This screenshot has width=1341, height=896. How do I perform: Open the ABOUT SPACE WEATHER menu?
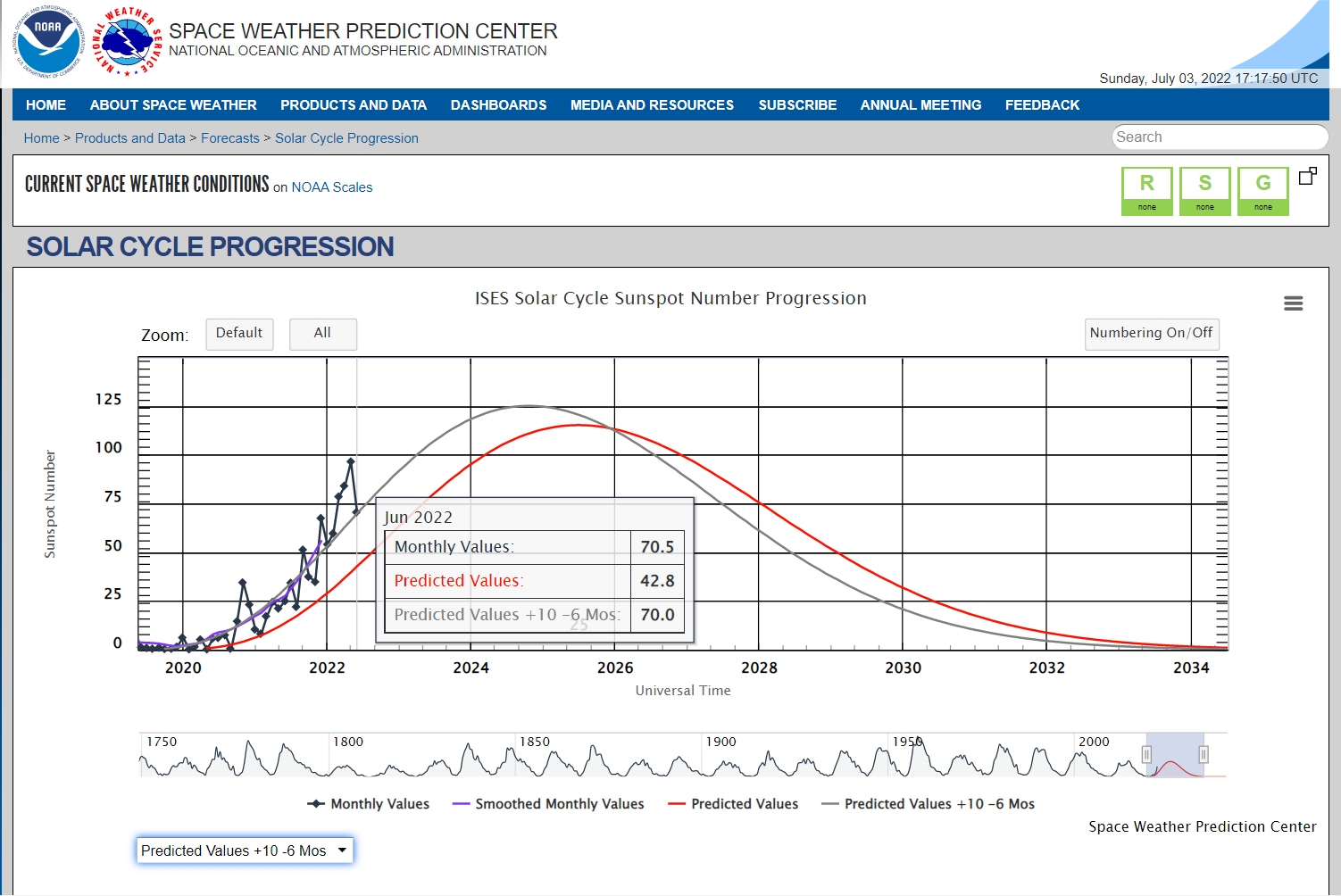(x=173, y=104)
